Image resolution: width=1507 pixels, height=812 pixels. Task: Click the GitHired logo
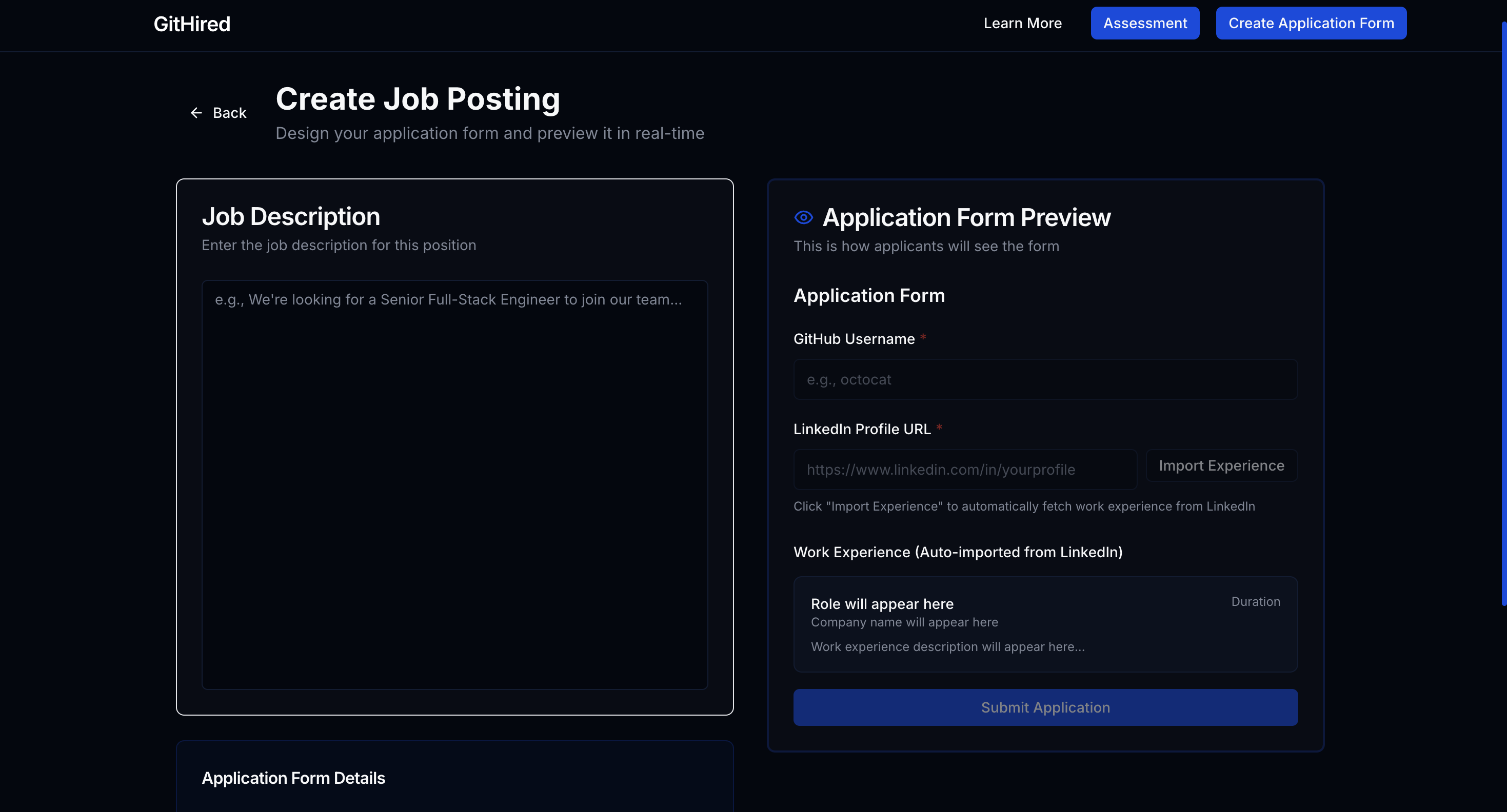(192, 24)
